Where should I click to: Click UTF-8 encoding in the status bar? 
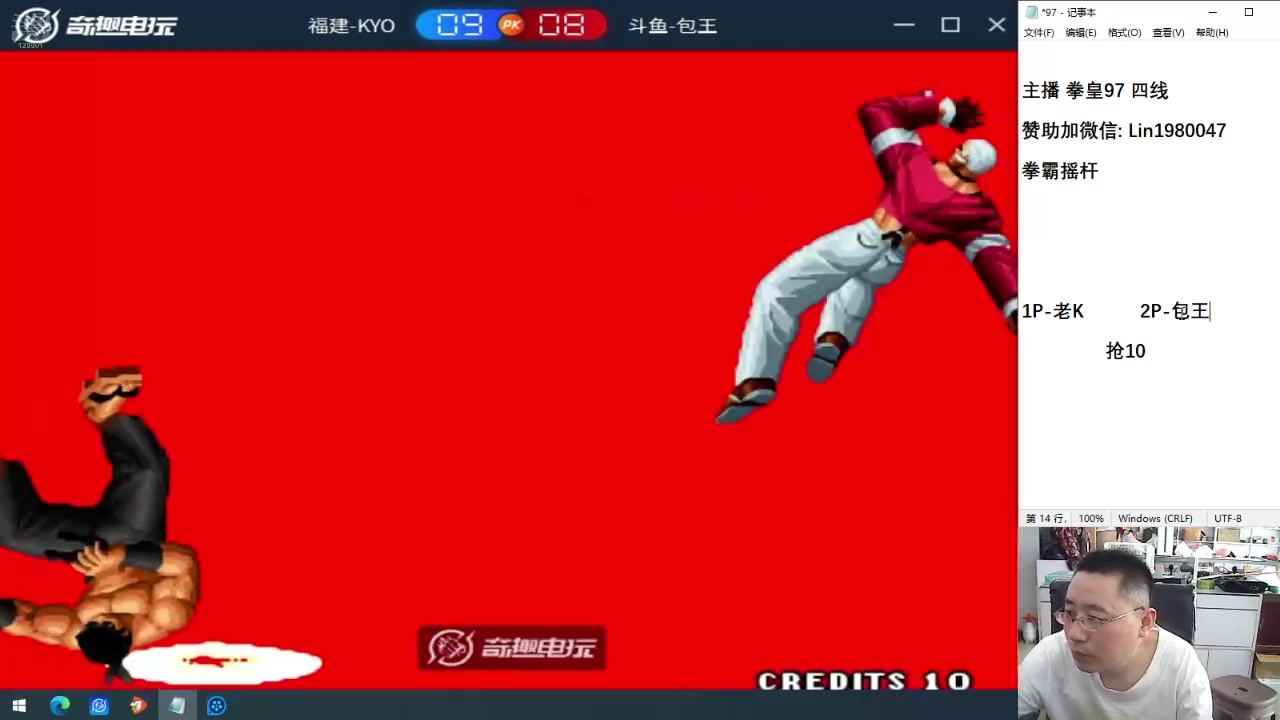(1228, 519)
